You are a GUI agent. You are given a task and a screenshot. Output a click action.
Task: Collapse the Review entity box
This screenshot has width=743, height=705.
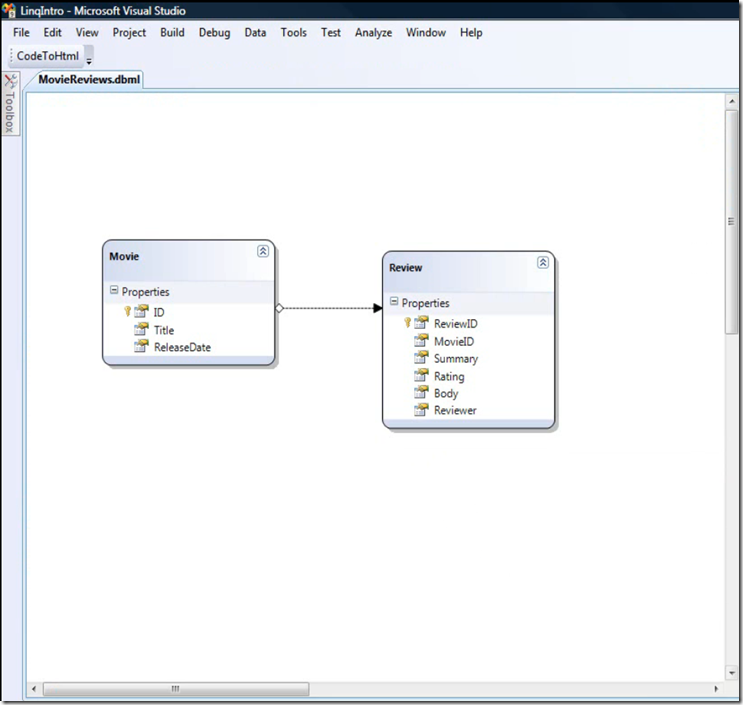click(543, 262)
